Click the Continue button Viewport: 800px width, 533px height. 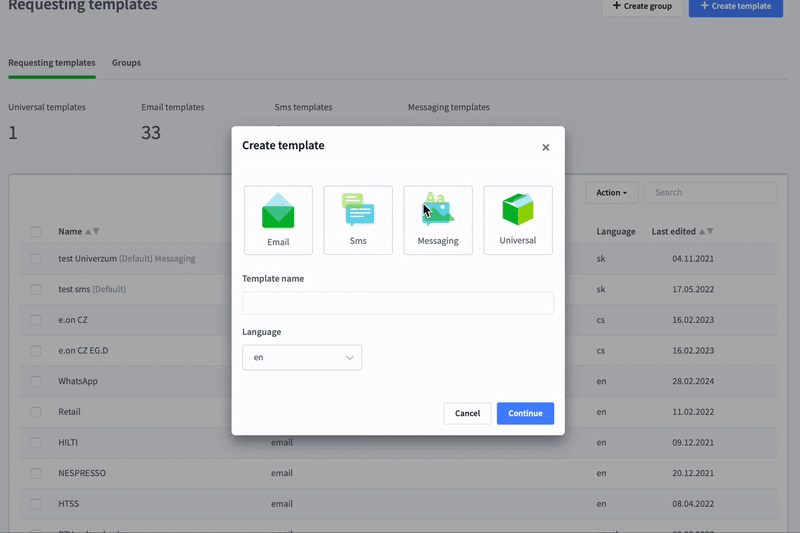(525, 413)
